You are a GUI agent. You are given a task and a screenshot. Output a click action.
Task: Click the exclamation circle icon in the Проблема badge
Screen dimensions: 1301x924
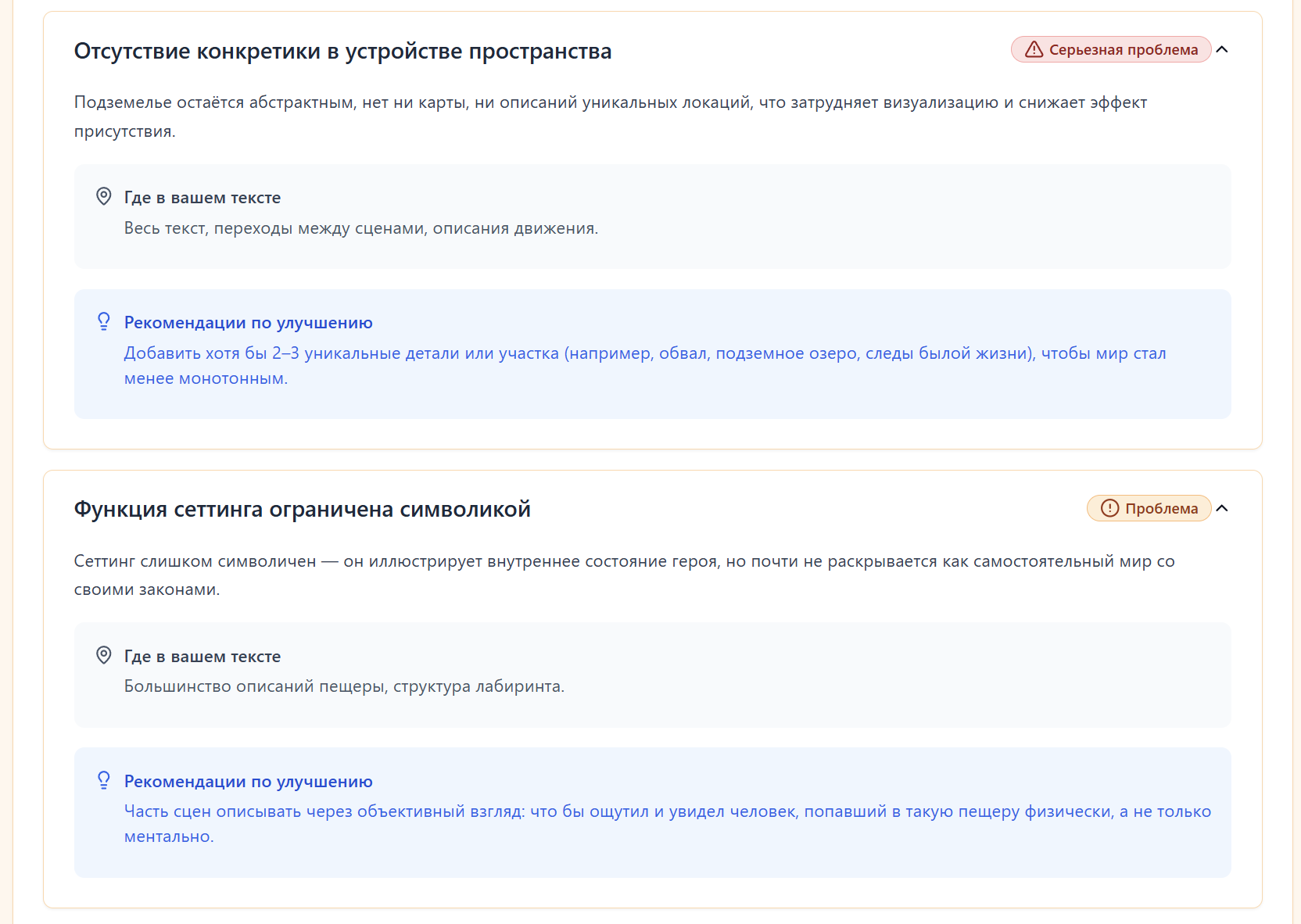coord(1109,508)
